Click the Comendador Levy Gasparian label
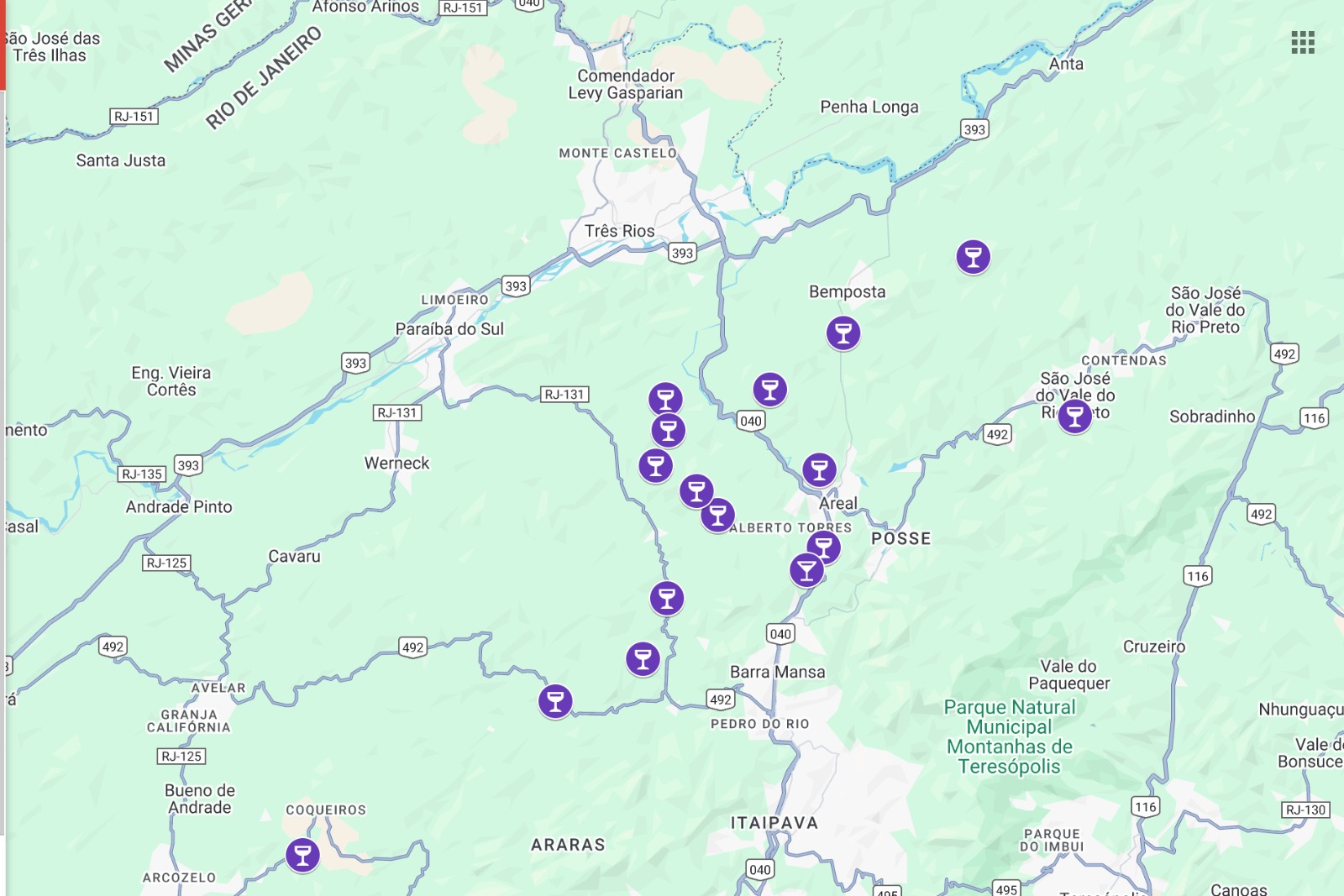The height and width of the screenshot is (896, 1344). [626, 84]
